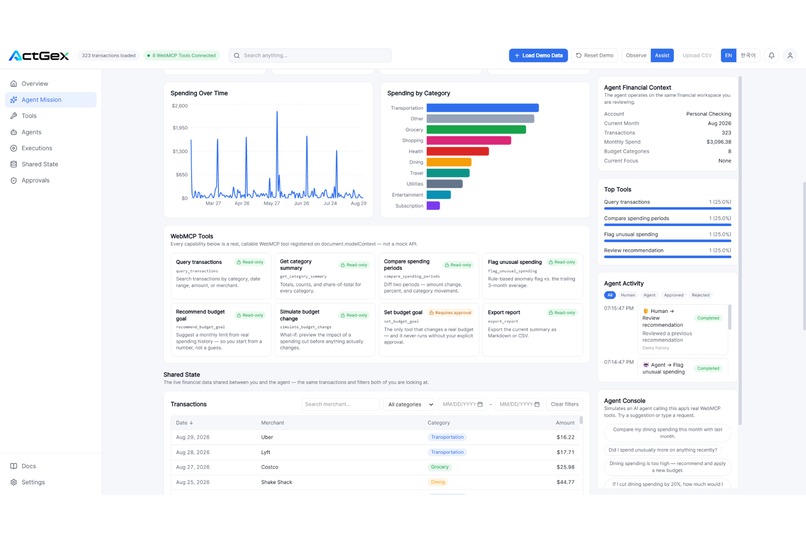Click Transportation tag in Lyft row
Viewport: 806px width, 537px height.
(447, 452)
